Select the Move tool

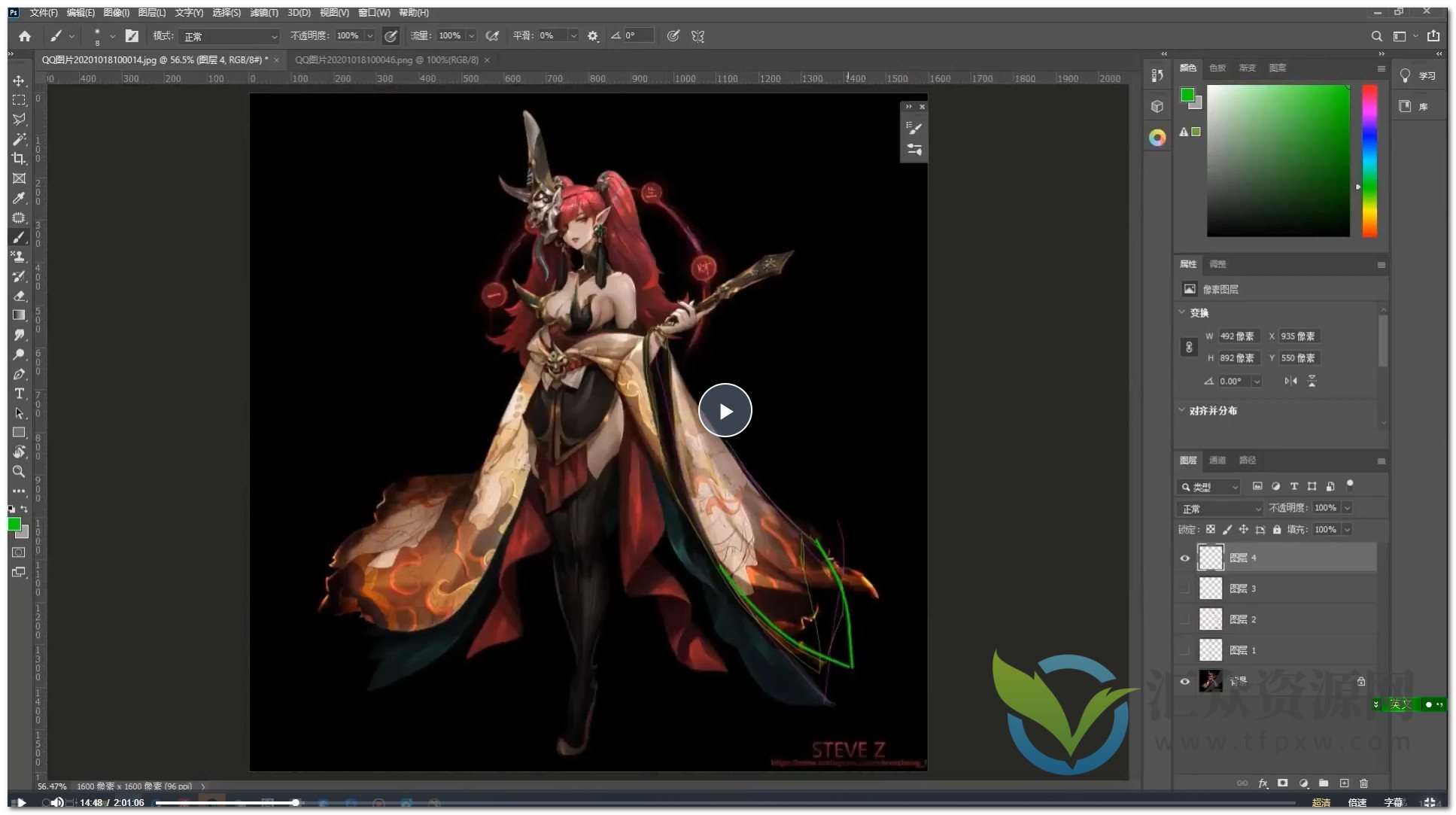pos(19,81)
